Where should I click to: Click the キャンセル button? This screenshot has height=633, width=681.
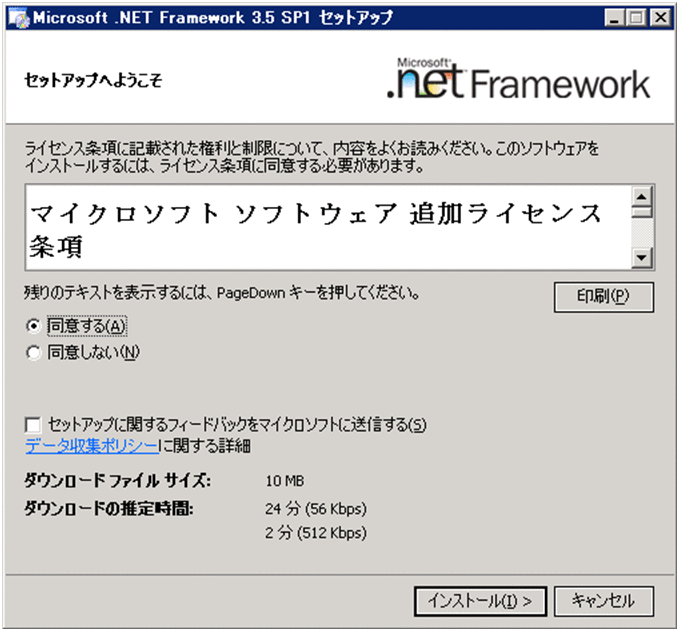click(603, 601)
